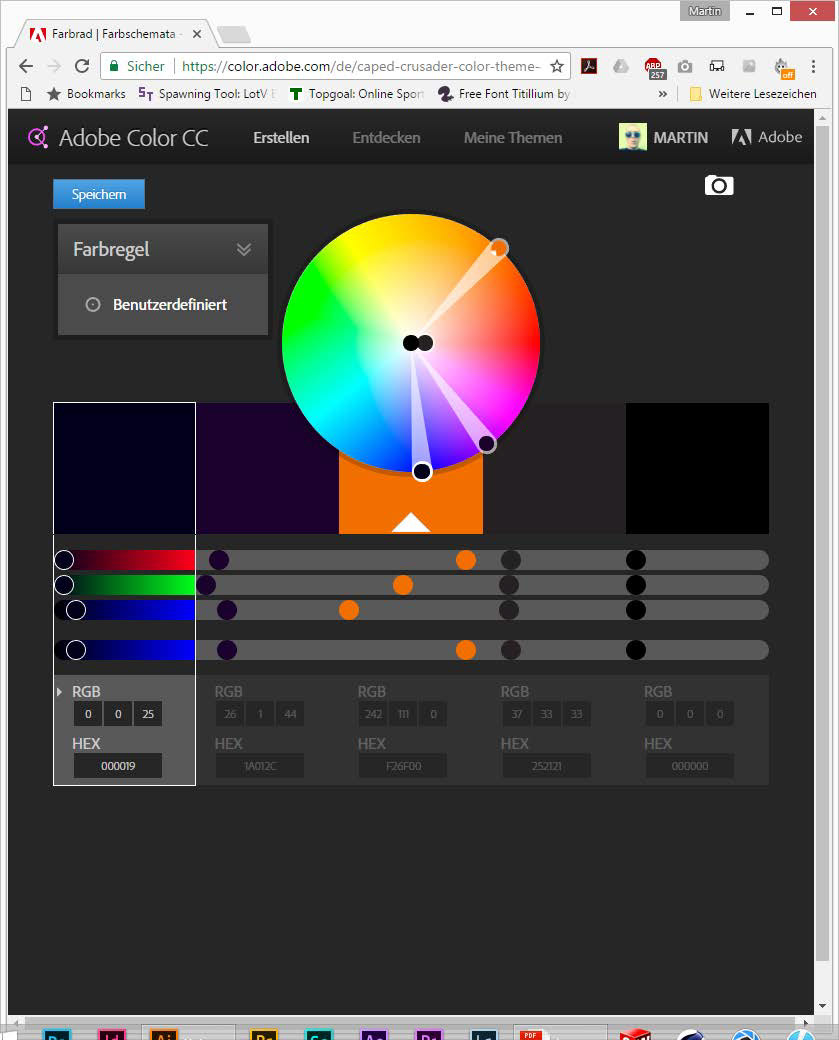Open the Free Font Titillium bookmark
The width and height of the screenshot is (839, 1040).
503,94
